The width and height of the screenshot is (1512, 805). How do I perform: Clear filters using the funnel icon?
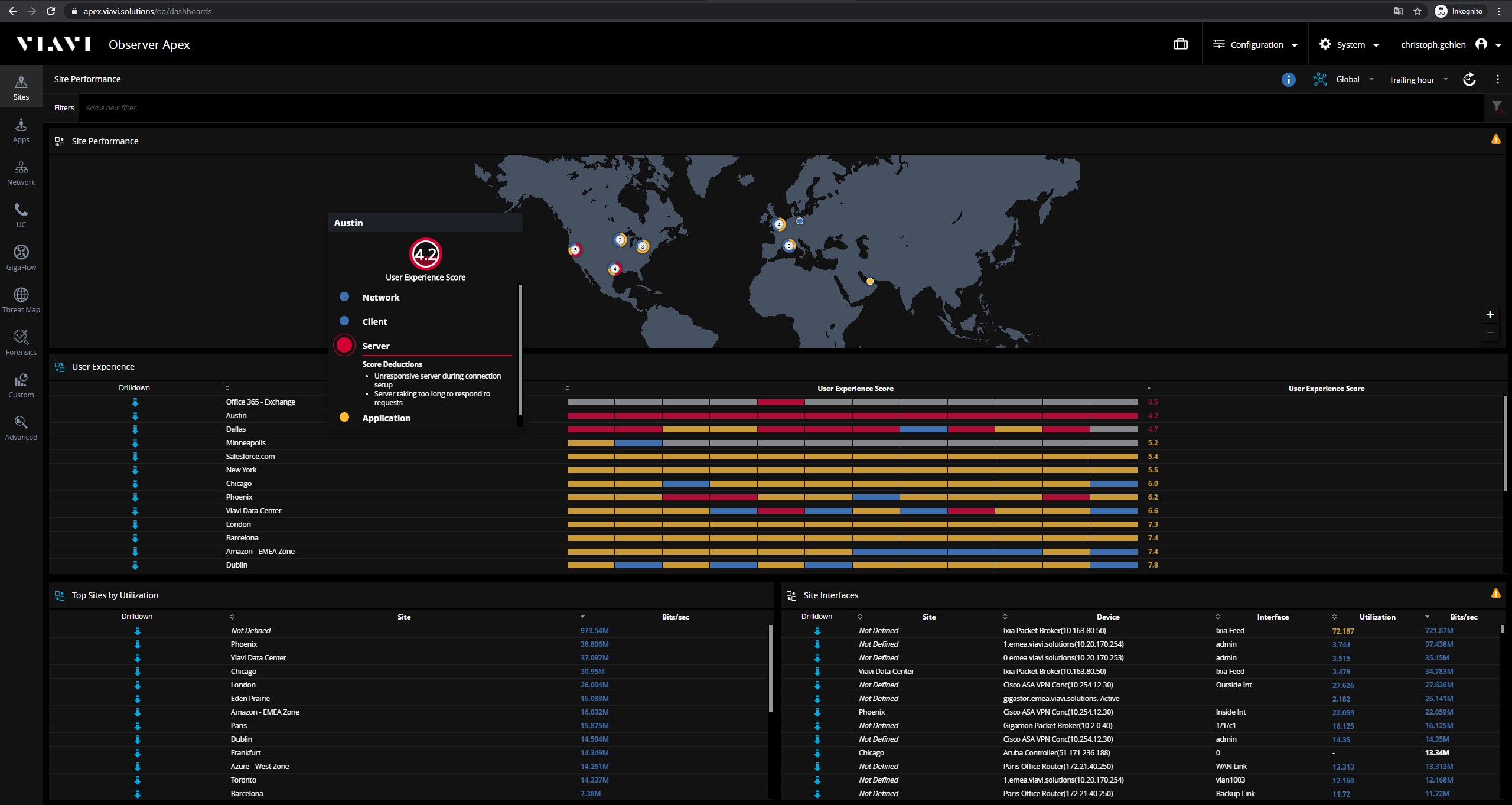[x=1497, y=107]
